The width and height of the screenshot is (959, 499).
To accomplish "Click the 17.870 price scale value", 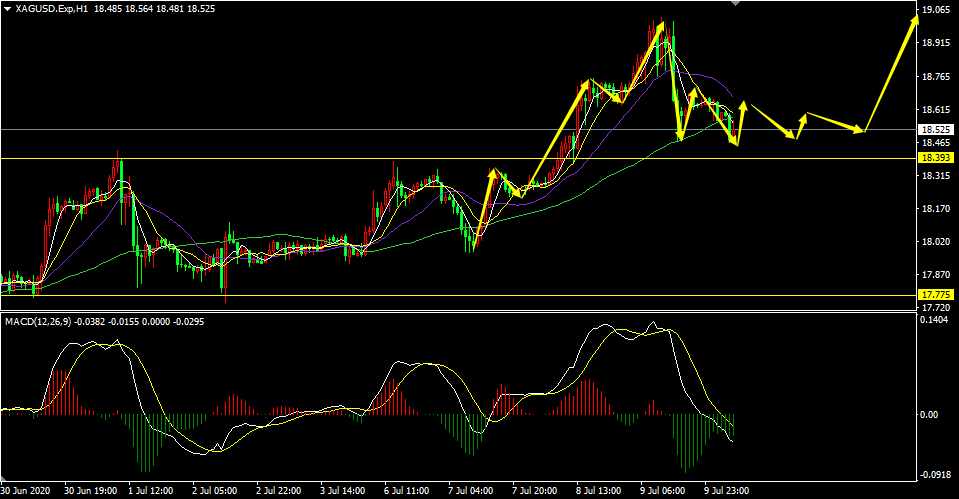I will click(x=935, y=275).
